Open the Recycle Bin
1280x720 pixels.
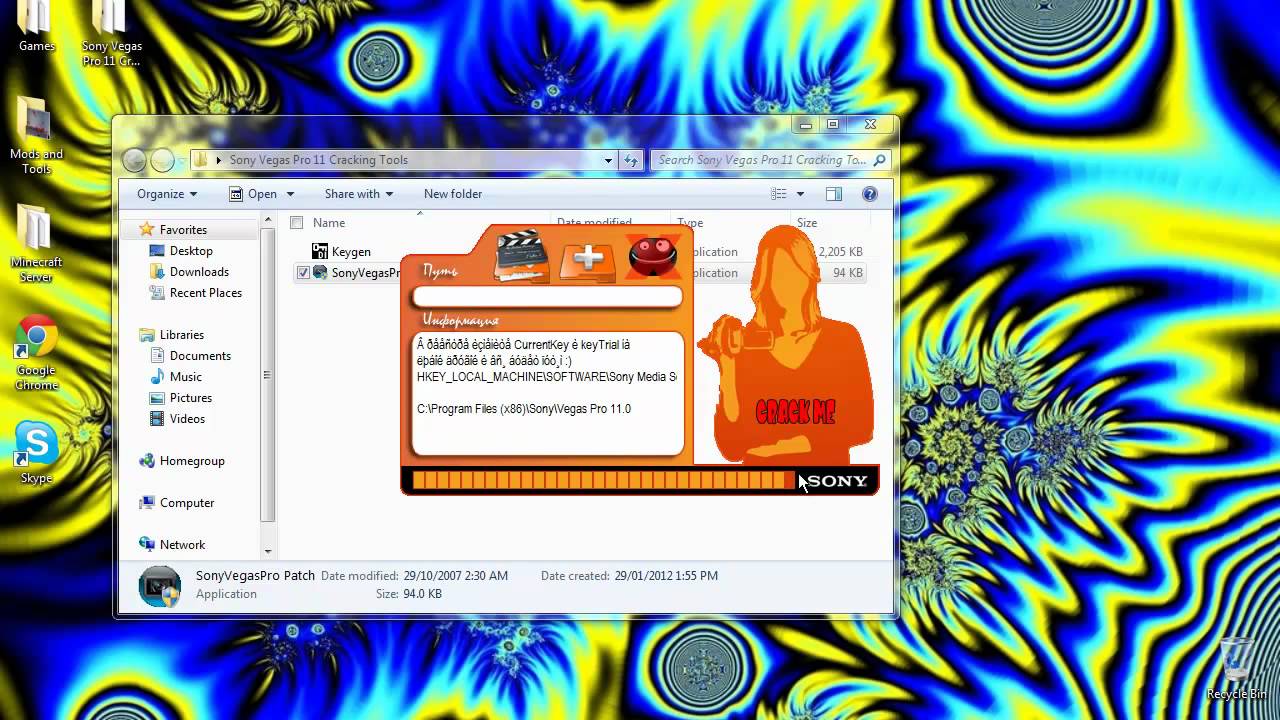click(x=1238, y=668)
